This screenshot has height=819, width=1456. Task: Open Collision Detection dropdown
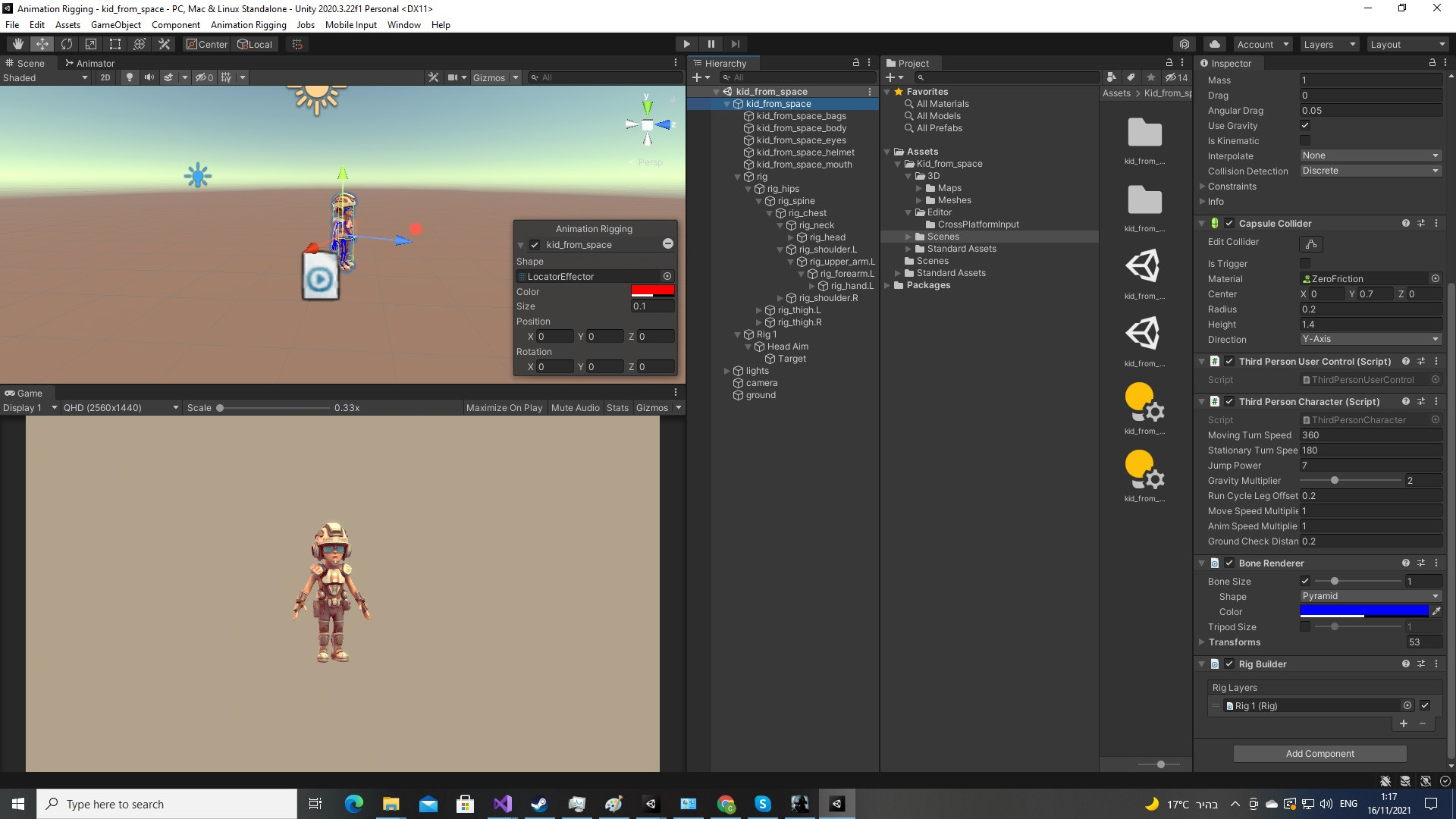click(x=1370, y=171)
